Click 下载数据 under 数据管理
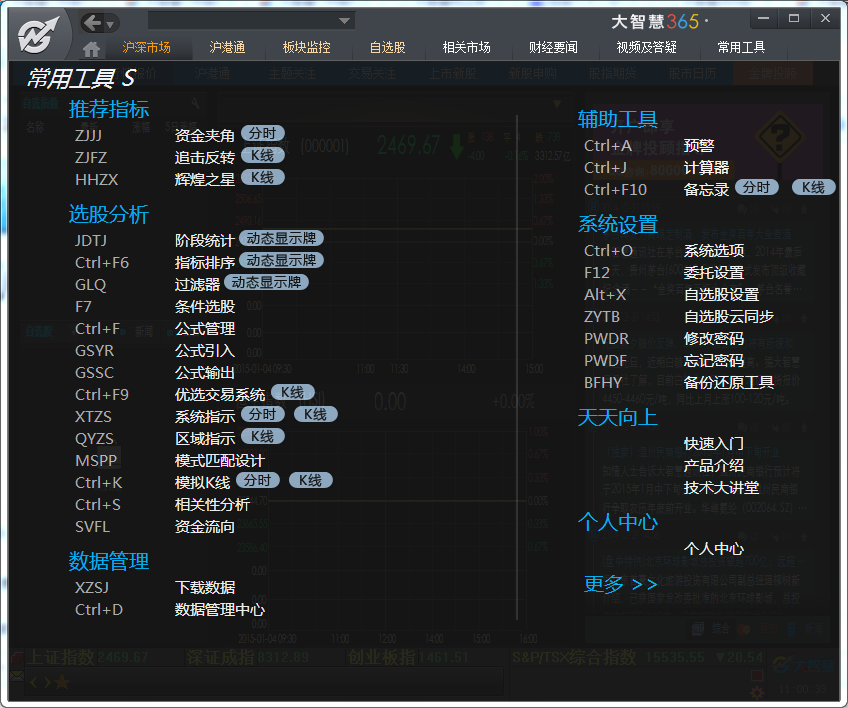 tap(205, 588)
